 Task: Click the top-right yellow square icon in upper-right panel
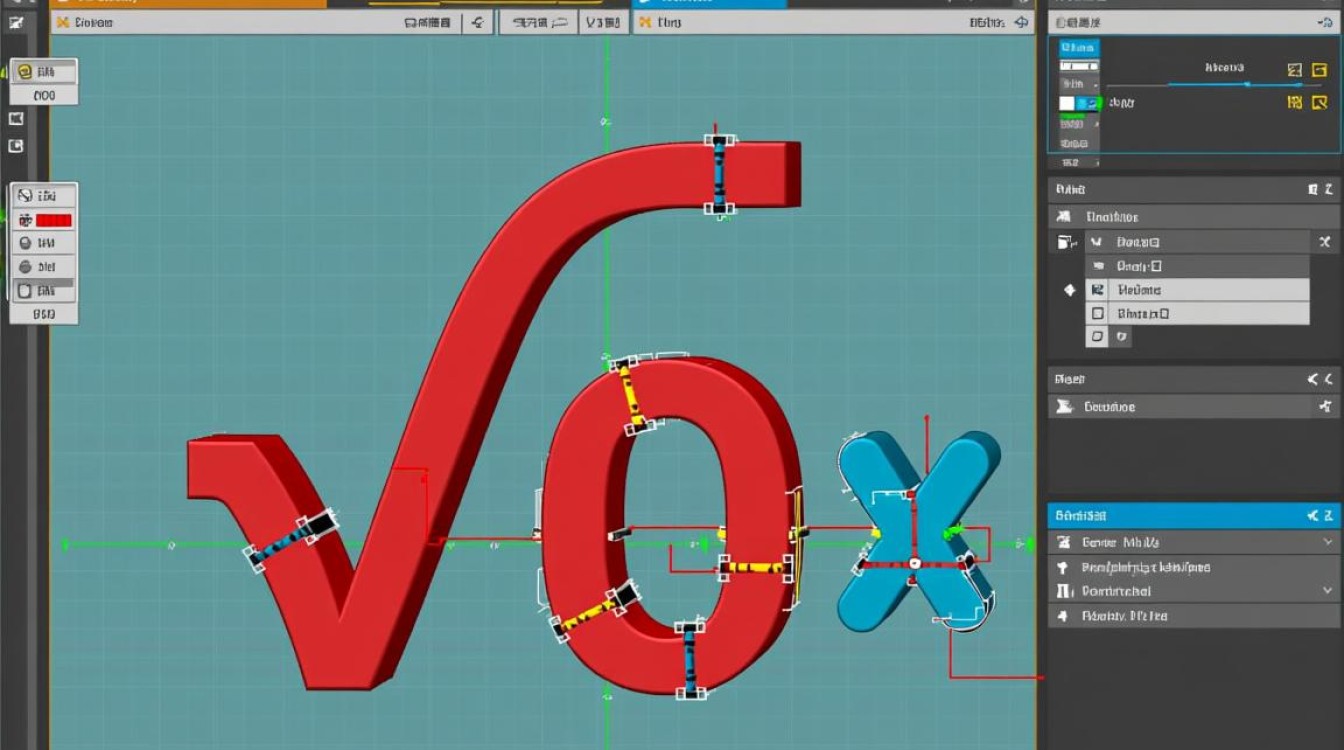click(1319, 70)
